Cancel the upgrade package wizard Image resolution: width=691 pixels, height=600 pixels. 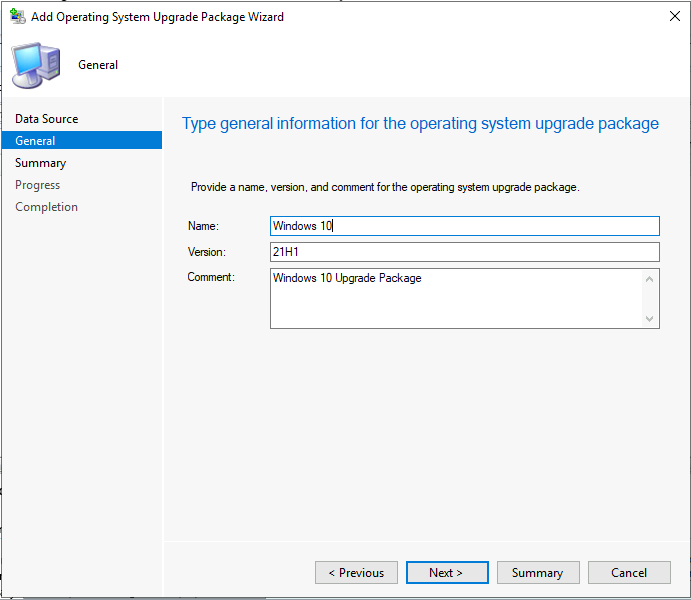(629, 573)
